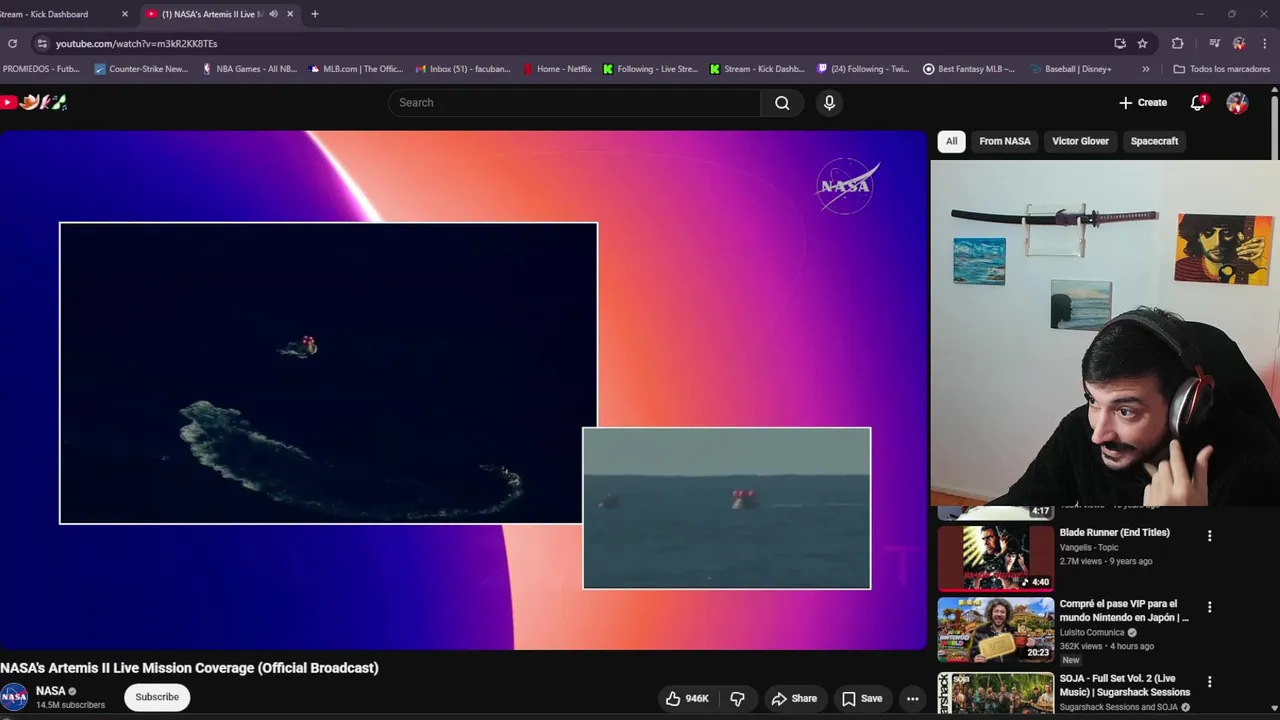The image size is (1280, 720).
Task: Click the Blade Runner video thumbnail
Action: [996, 557]
